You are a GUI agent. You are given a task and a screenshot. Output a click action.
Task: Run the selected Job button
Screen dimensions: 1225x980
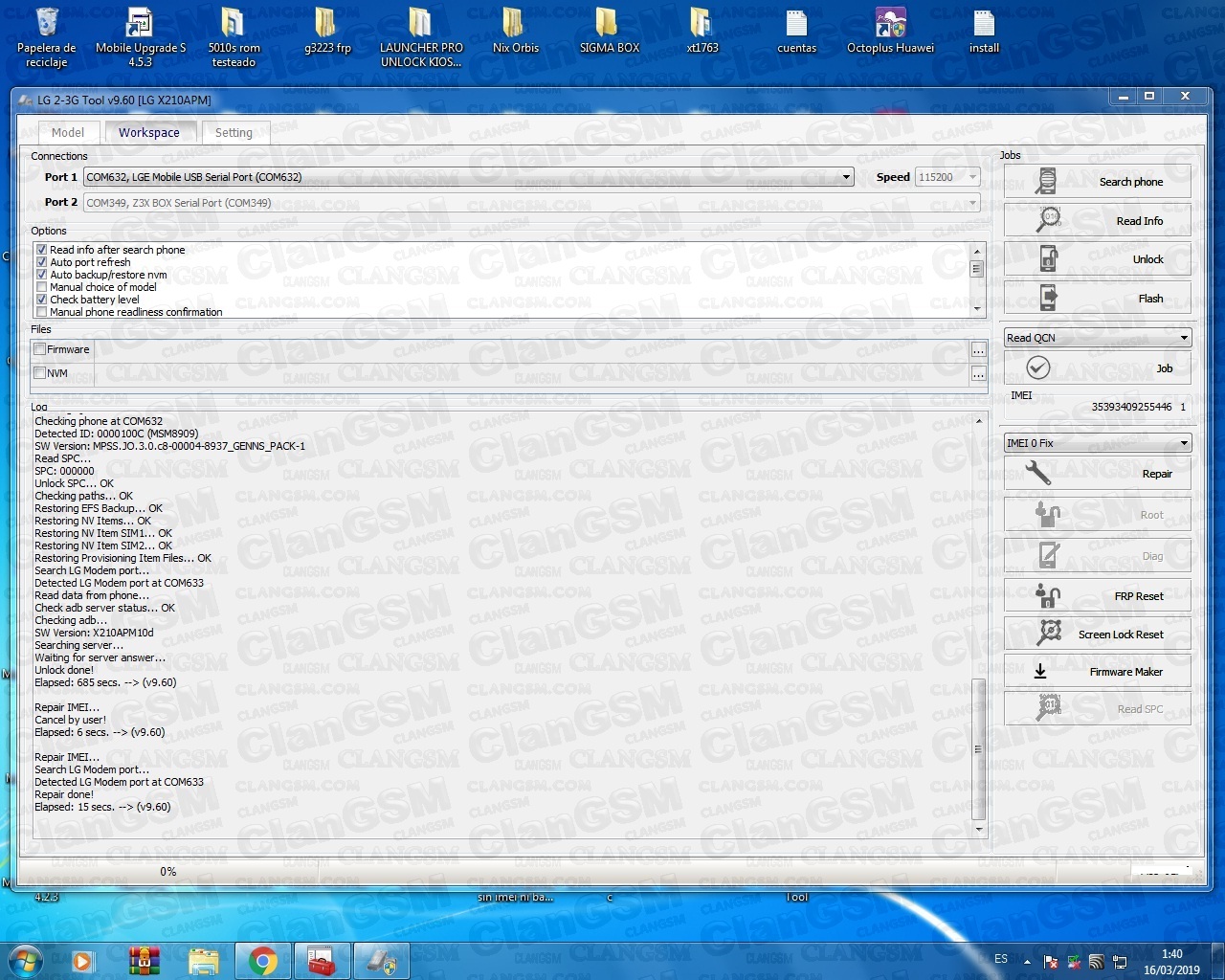[x=1097, y=368]
